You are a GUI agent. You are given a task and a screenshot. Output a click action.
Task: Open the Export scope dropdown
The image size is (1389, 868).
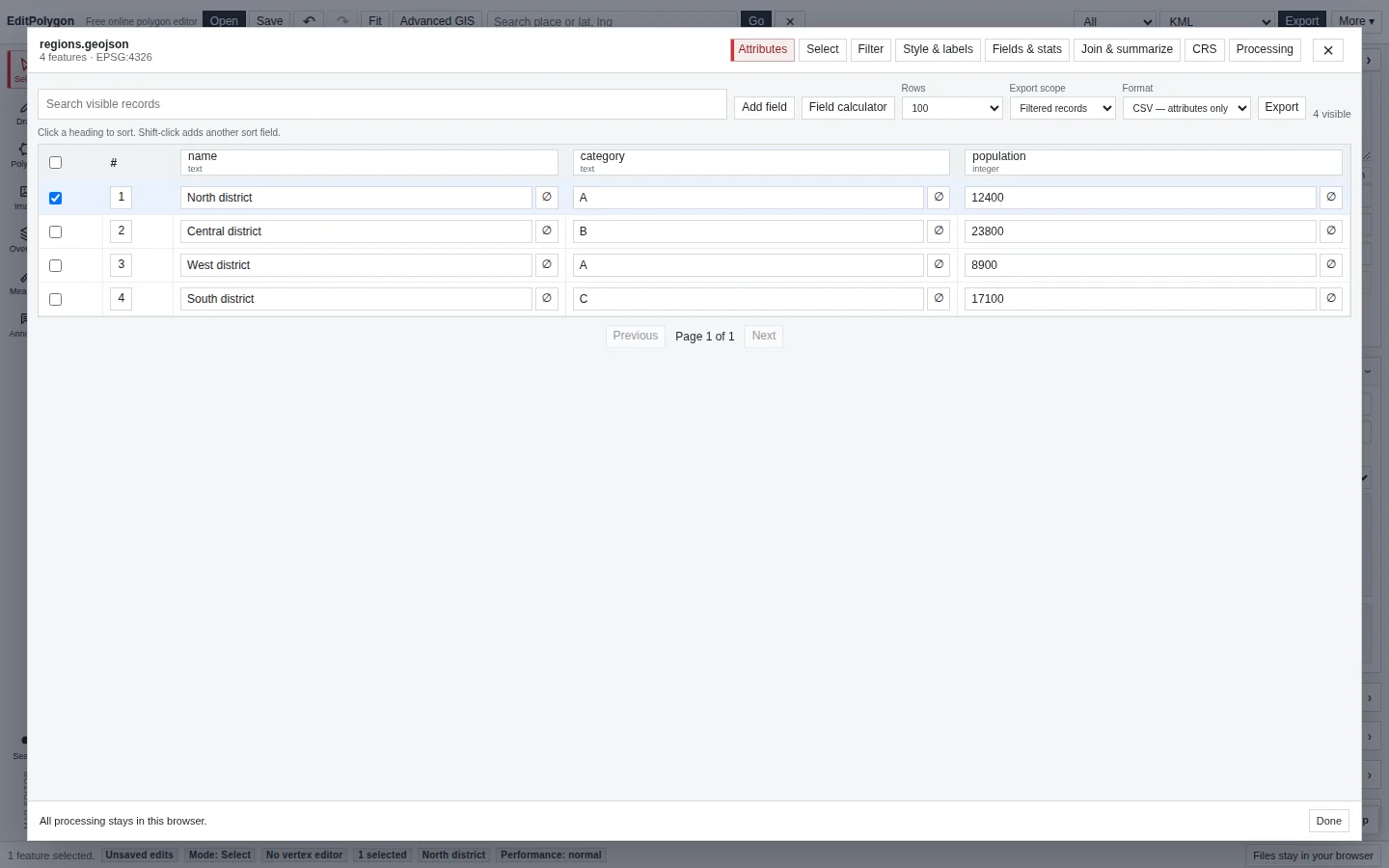tap(1063, 108)
